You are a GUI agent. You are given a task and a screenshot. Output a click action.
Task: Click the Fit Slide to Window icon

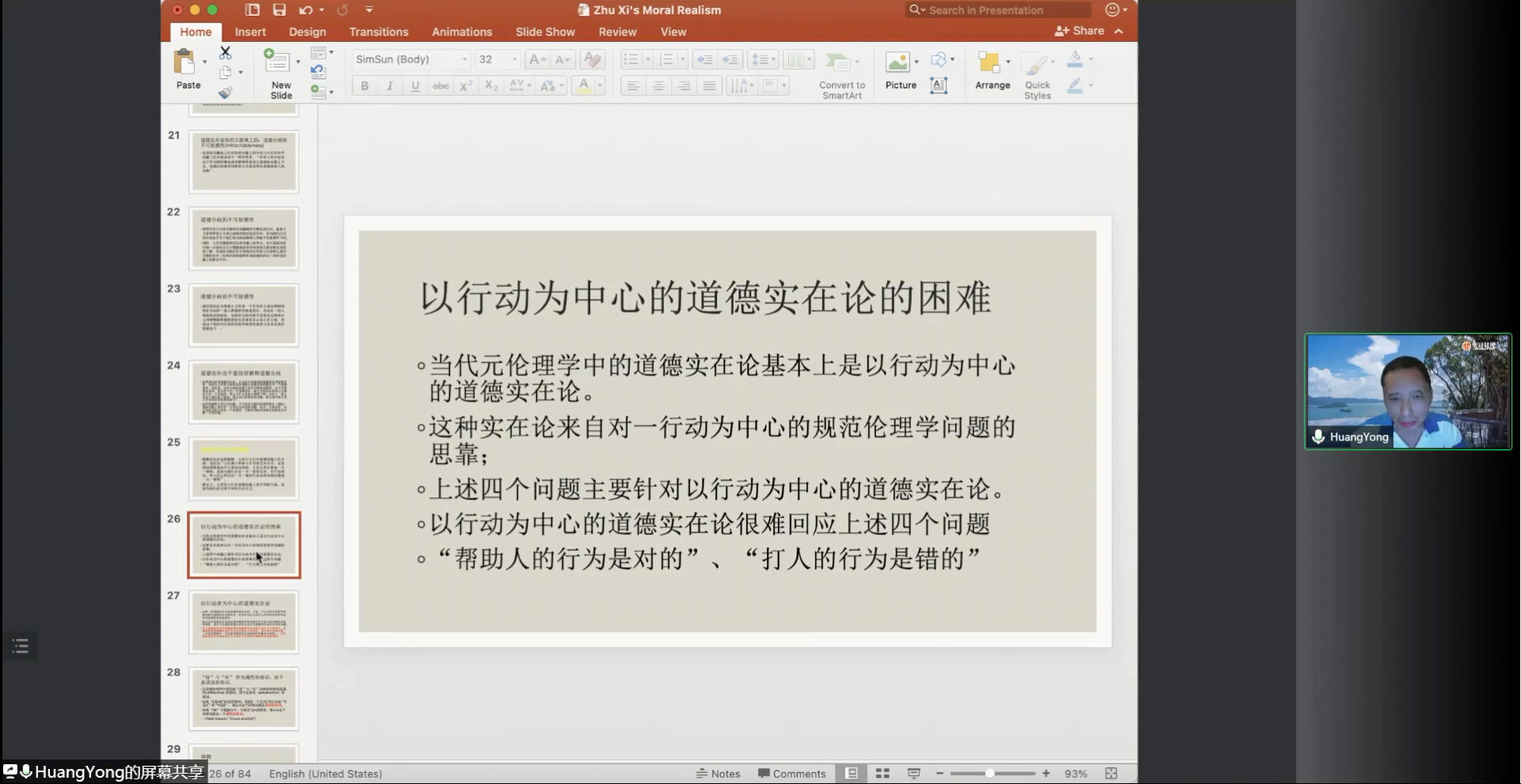[x=1111, y=774]
